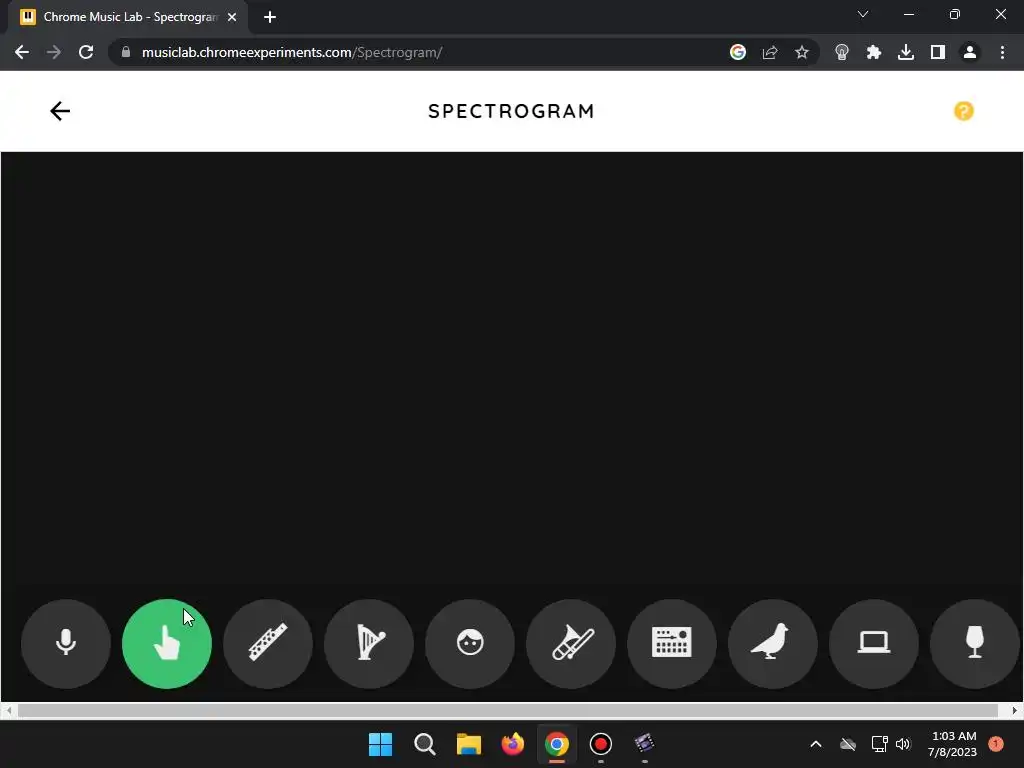Screen dimensions: 1024x768
Task: Play the drum machine sound sample
Action: tap(672, 643)
